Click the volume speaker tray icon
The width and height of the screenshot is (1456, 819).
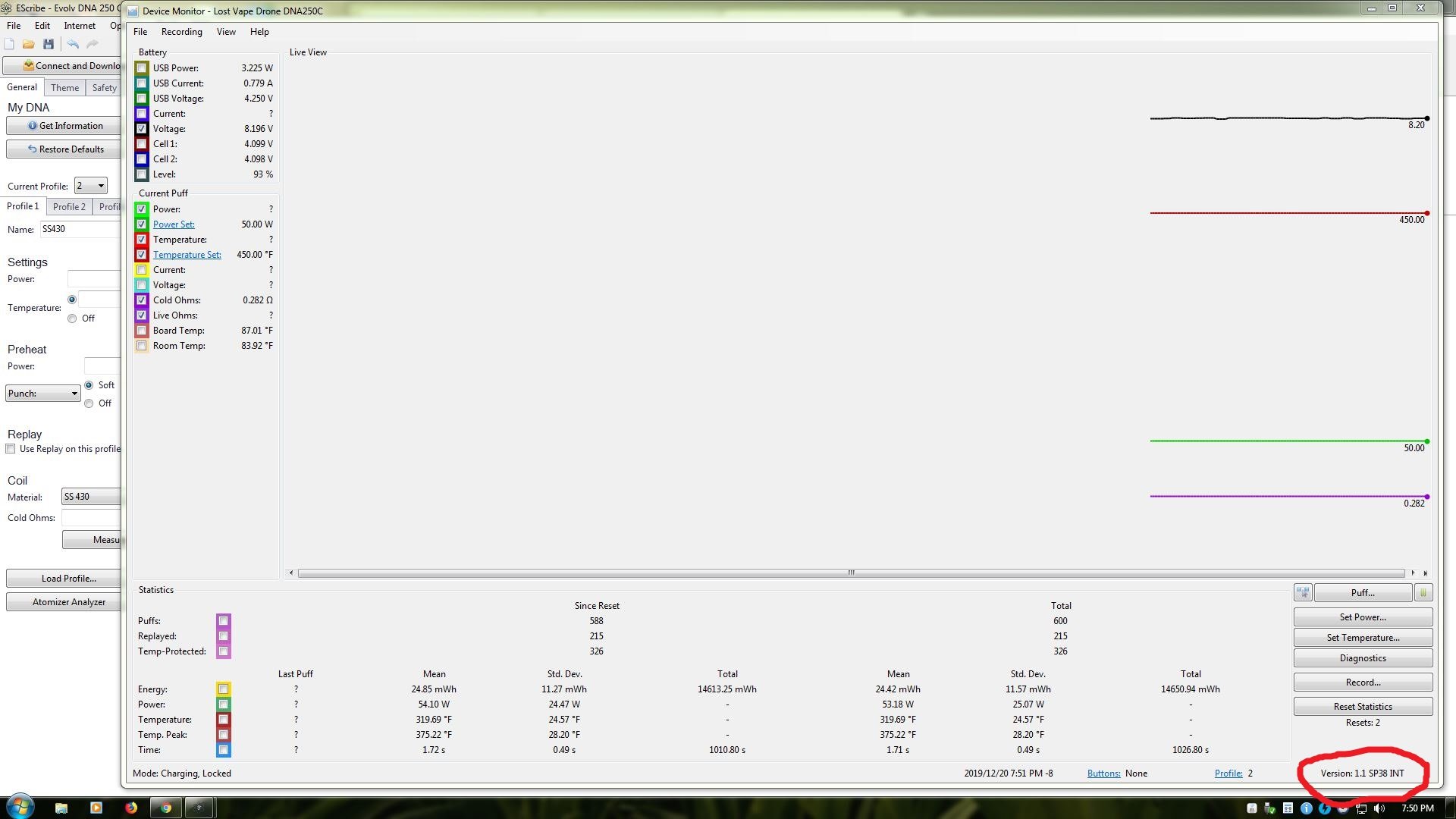pyautogui.click(x=1379, y=808)
